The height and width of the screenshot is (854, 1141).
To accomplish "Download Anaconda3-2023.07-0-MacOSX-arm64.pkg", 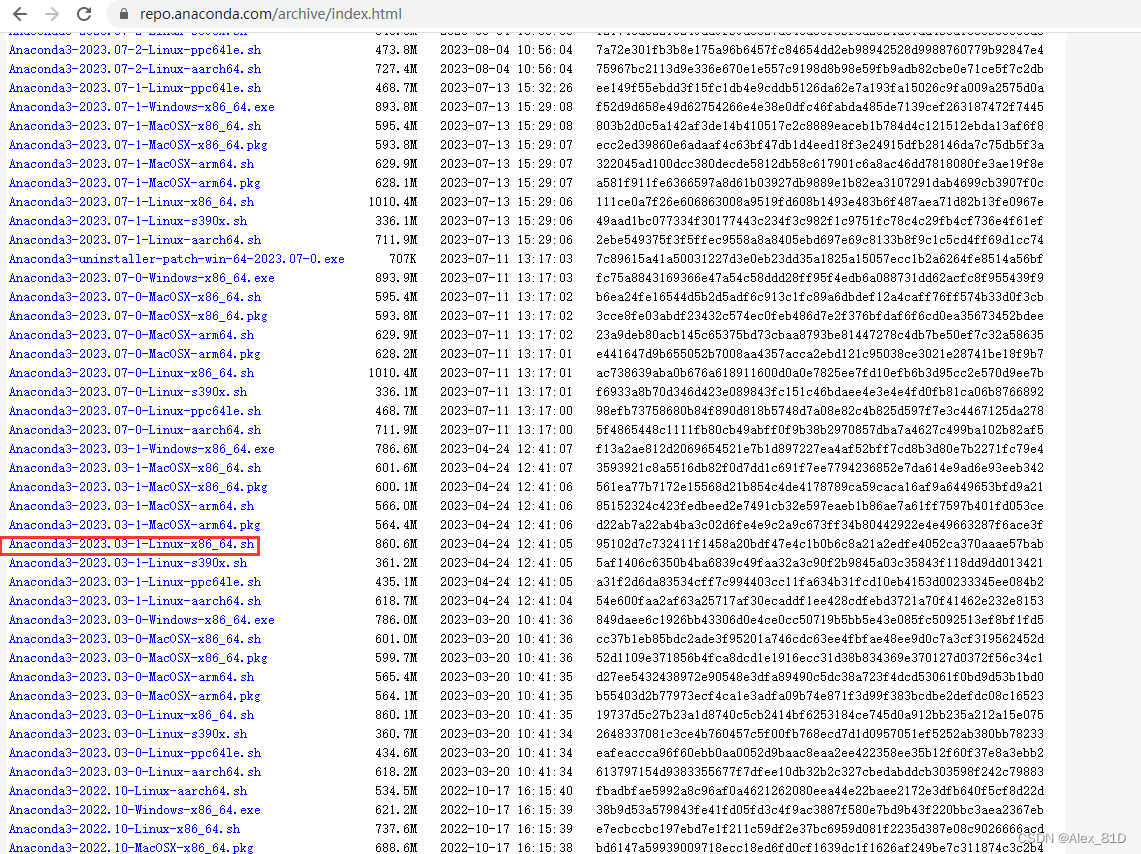I will [x=135, y=354].
